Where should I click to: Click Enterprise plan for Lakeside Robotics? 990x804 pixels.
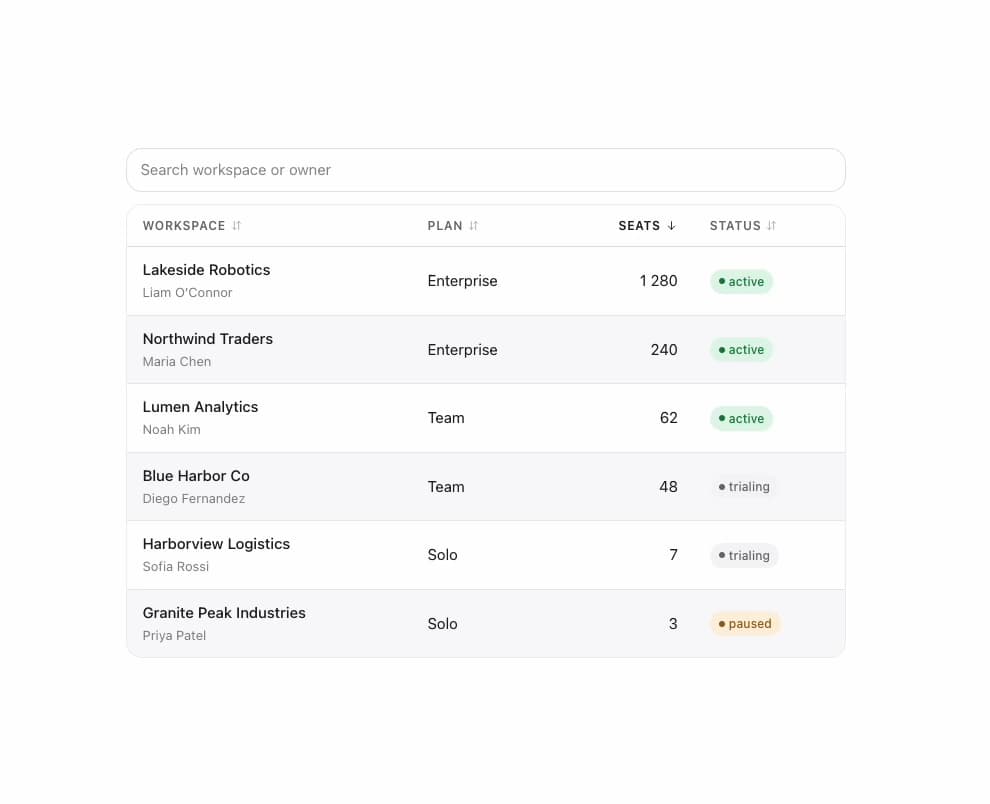462,280
